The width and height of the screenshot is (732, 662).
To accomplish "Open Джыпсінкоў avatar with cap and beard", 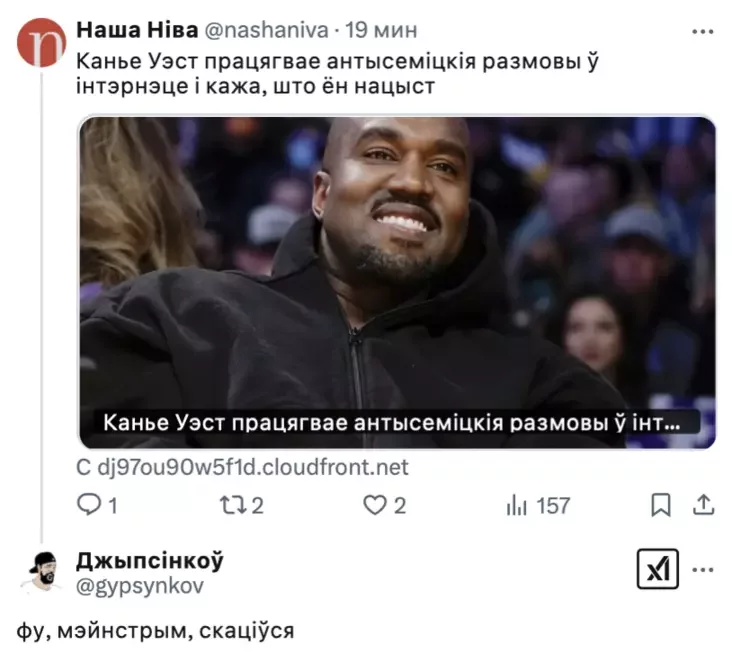I will pyautogui.click(x=43, y=572).
